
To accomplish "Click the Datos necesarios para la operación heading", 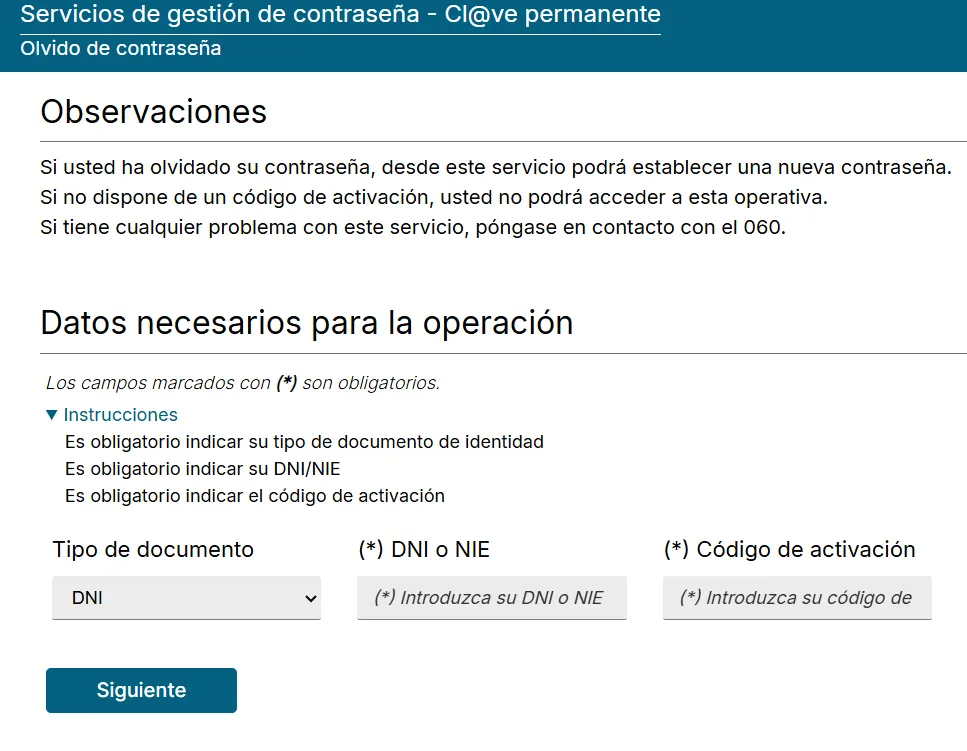I will click(x=305, y=322).
